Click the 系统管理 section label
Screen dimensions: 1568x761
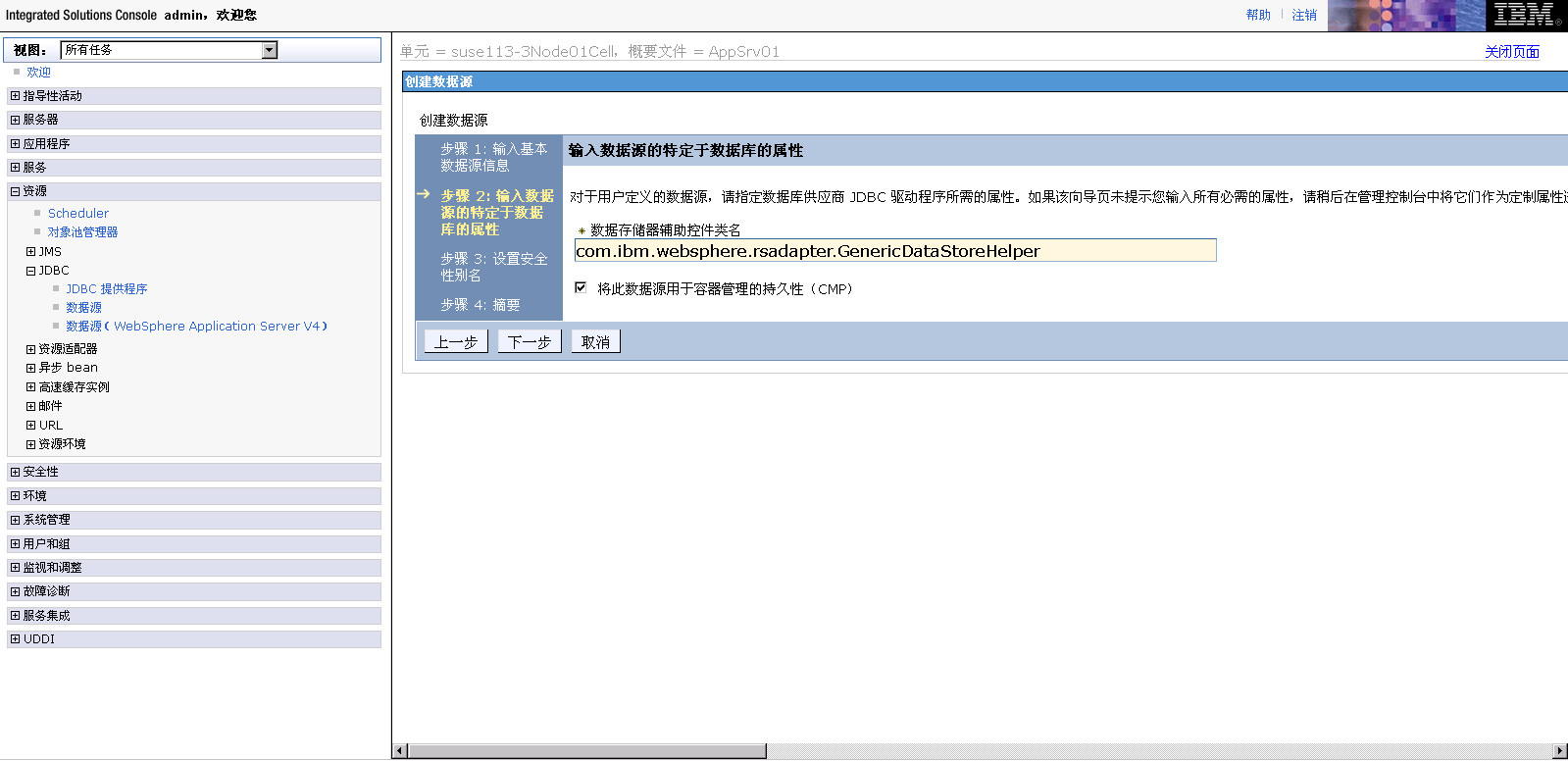coord(46,520)
